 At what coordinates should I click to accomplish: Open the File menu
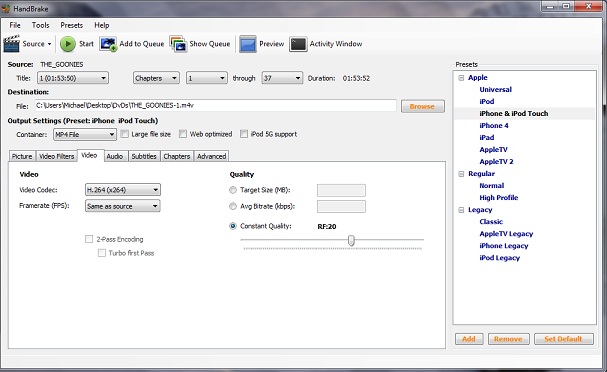(15, 25)
